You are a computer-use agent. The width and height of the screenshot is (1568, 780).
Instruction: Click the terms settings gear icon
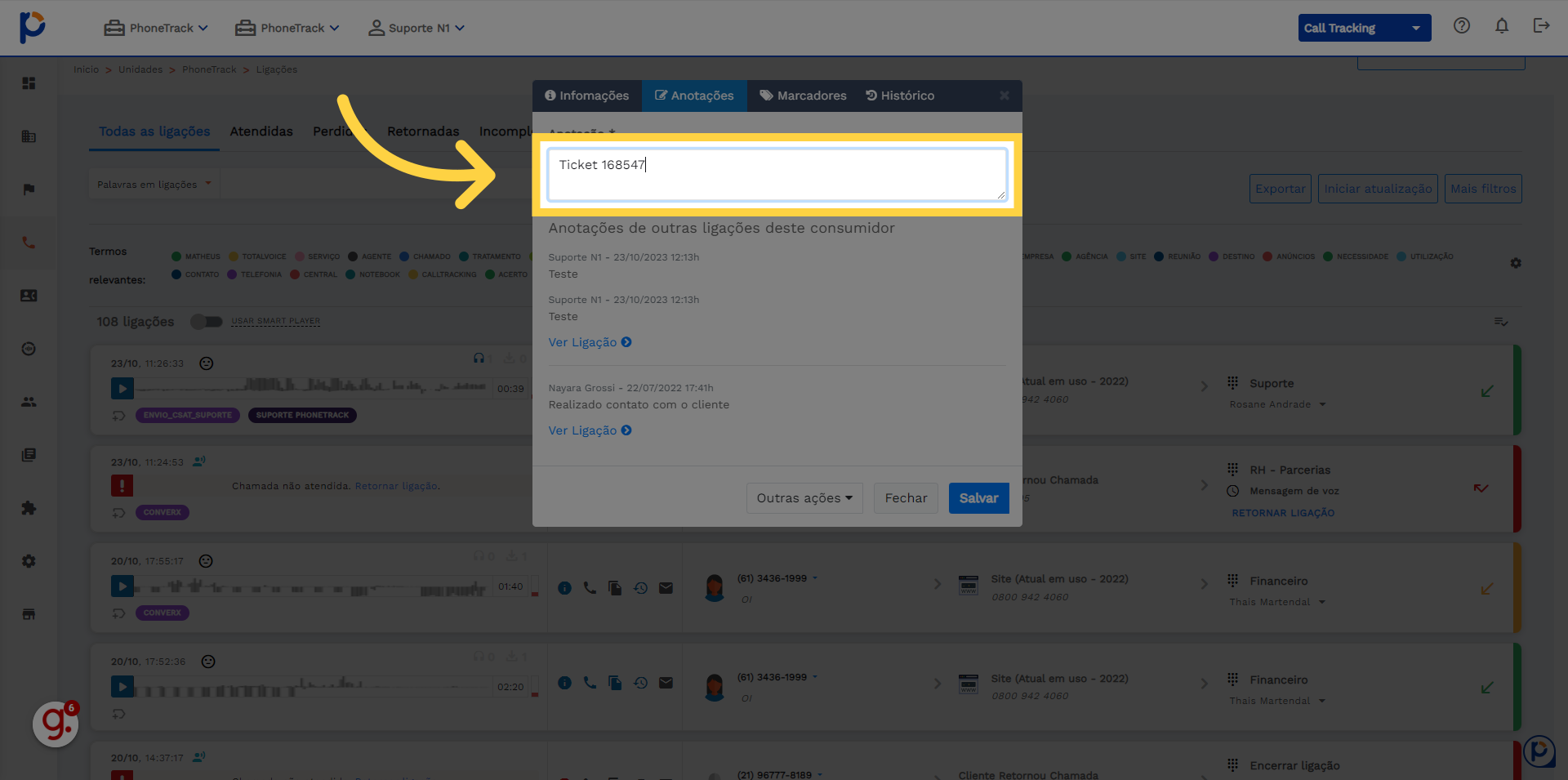[x=1516, y=263]
